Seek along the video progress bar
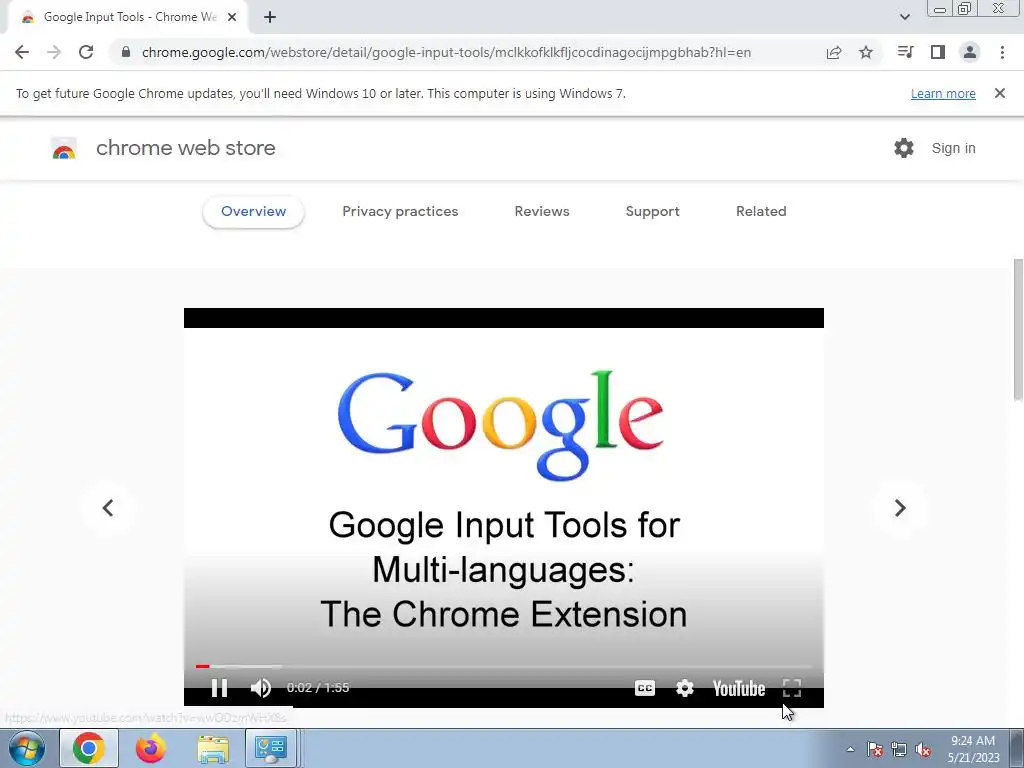Screen dimensions: 1024x768 pos(504,666)
